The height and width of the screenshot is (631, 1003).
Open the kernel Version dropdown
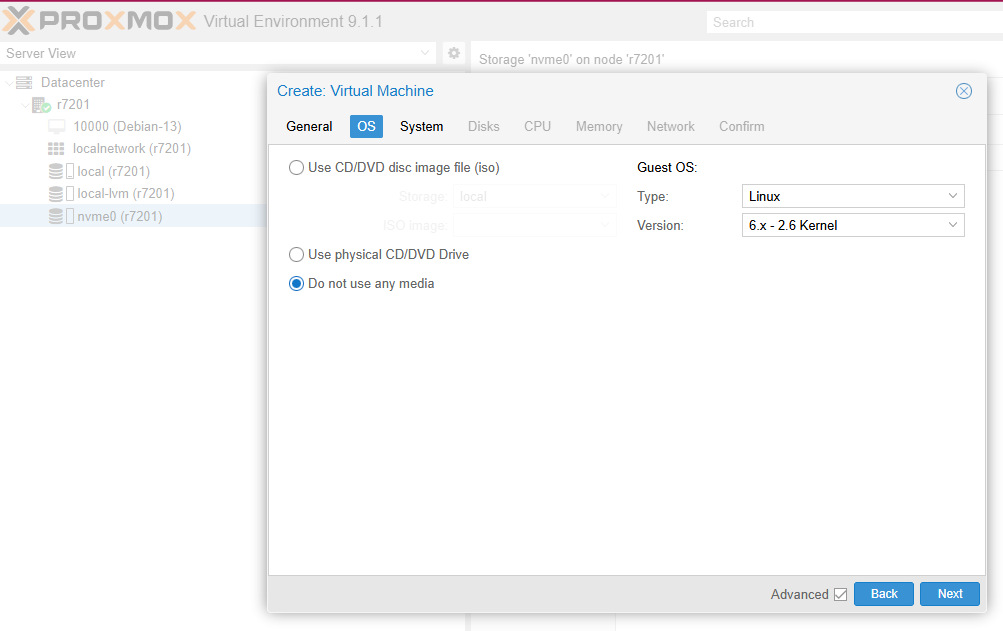(853, 226)
